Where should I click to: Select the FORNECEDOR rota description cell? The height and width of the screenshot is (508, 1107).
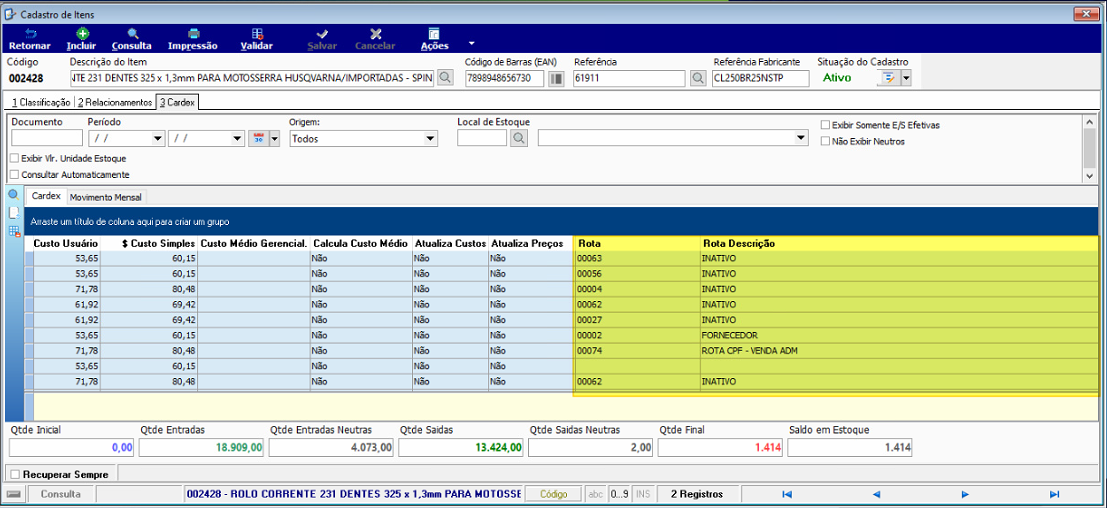899,335
